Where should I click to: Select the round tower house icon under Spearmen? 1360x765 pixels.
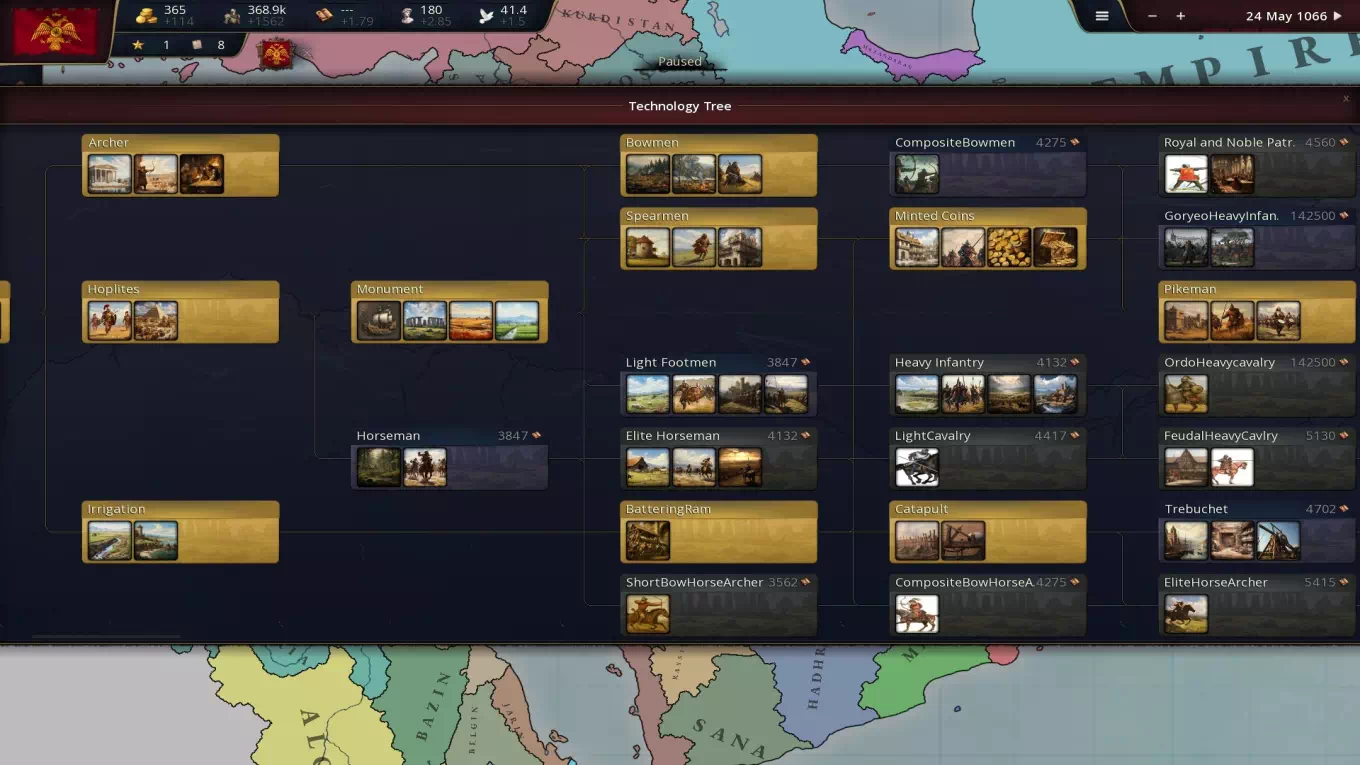648,247
